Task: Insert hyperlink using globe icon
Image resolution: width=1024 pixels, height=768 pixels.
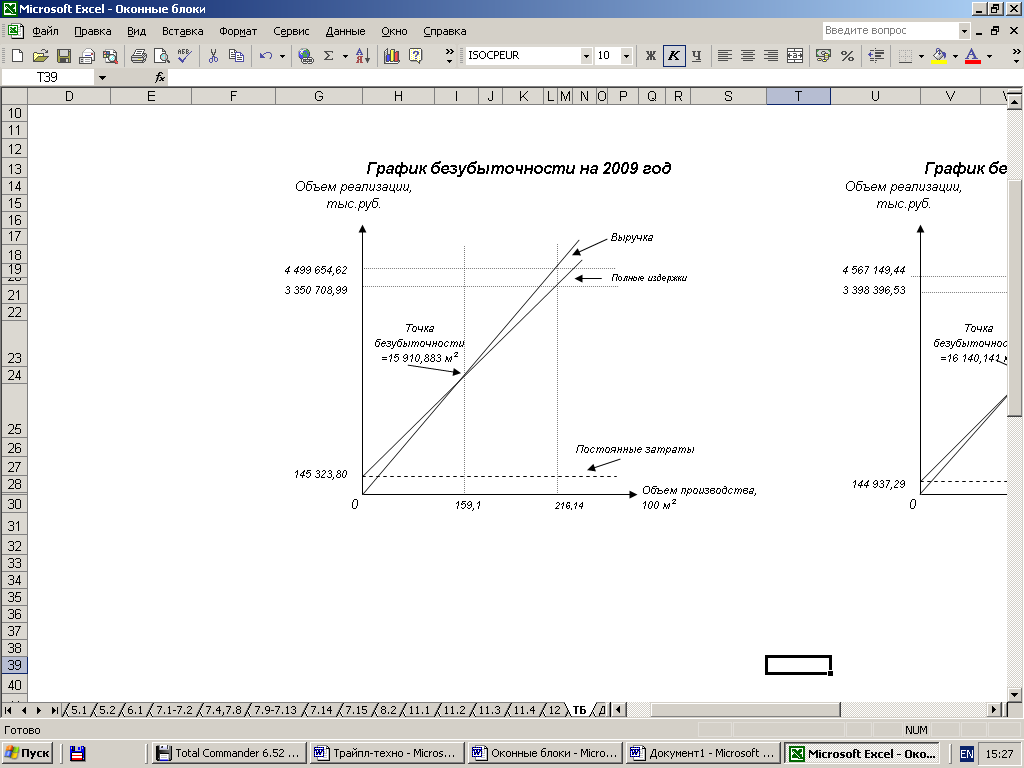Action: click(x=305, y=56)
